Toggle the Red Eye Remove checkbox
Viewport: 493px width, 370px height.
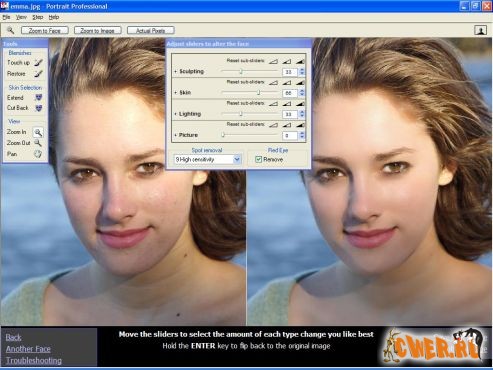(258, 159)
